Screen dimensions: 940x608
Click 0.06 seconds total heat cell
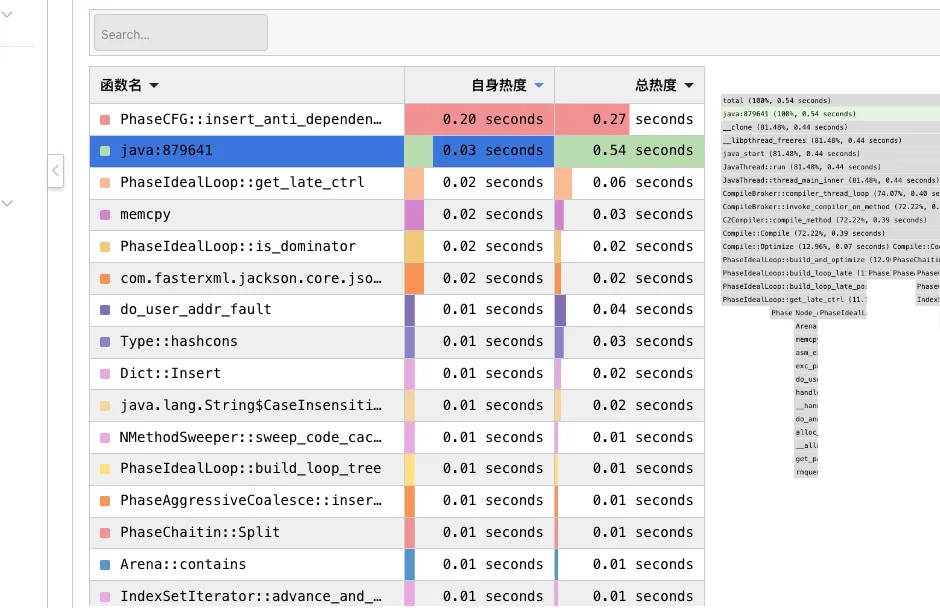pos(629,182)
